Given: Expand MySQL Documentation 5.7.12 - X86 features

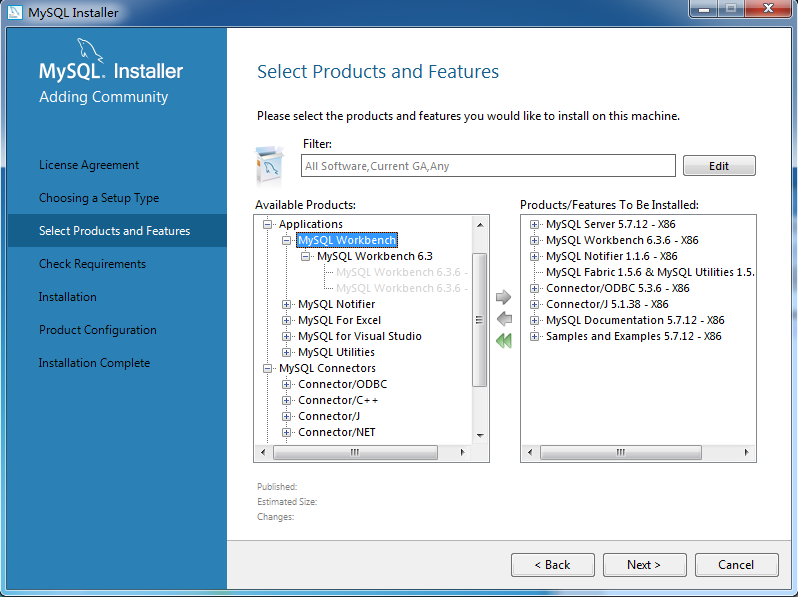Looking at the screenshot, I should 534,321.
